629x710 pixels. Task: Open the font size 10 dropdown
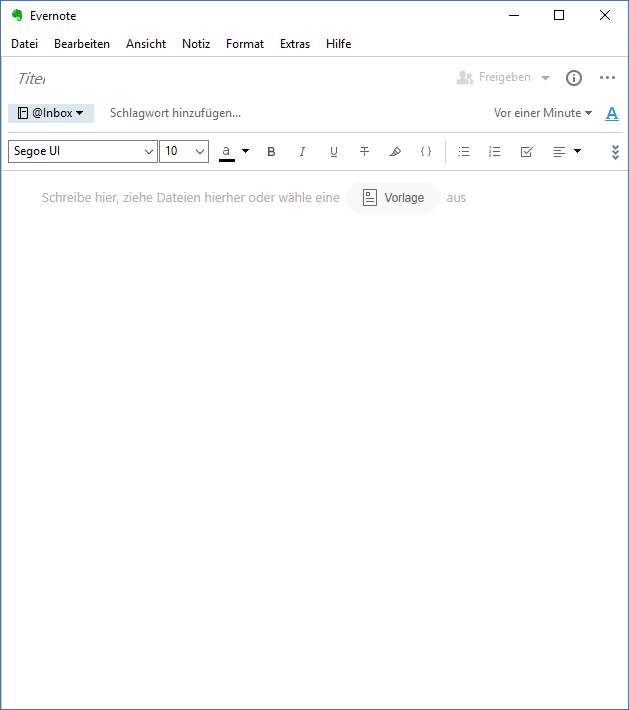click(x=184, y=151)
